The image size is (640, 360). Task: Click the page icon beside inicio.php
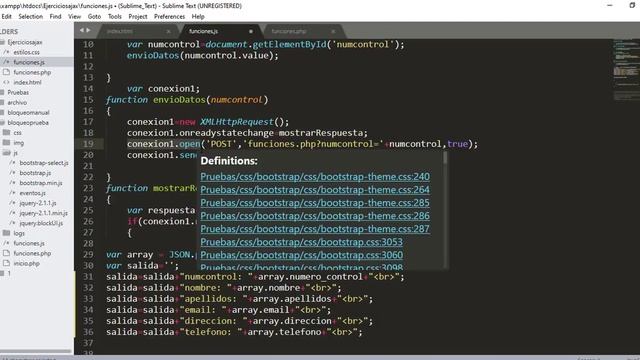[x=6, y=263]
